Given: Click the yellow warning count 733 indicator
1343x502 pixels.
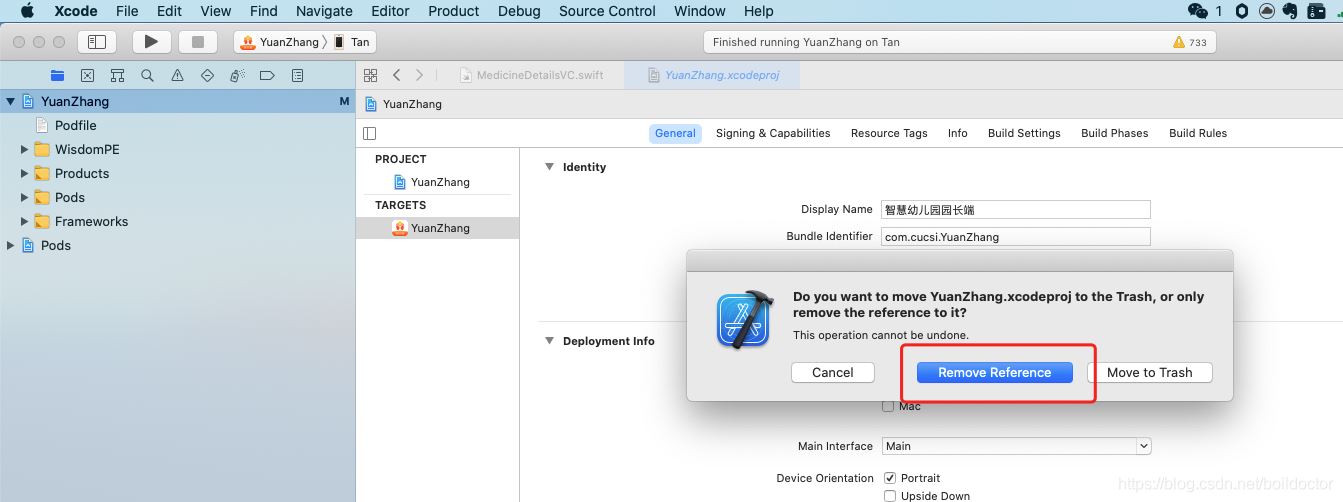Looking at the screenshot, I should coord(1189,42).
